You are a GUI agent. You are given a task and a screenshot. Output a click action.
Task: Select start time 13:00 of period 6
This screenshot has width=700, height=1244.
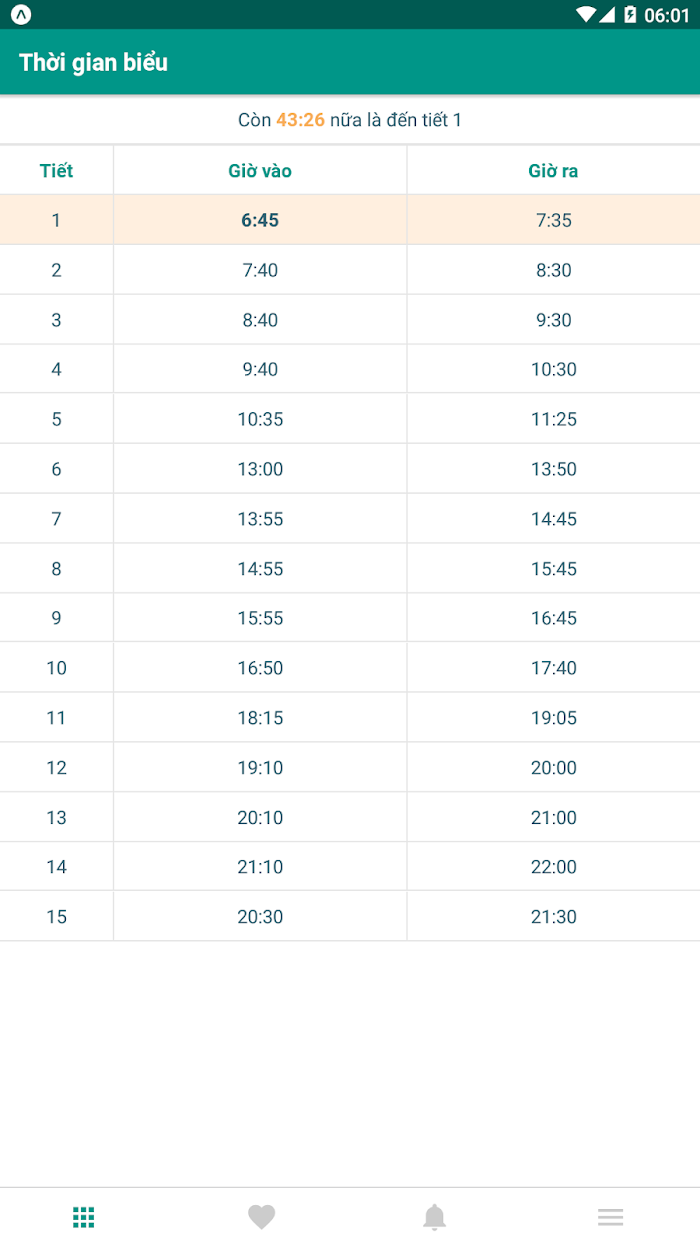pos(260,469)
